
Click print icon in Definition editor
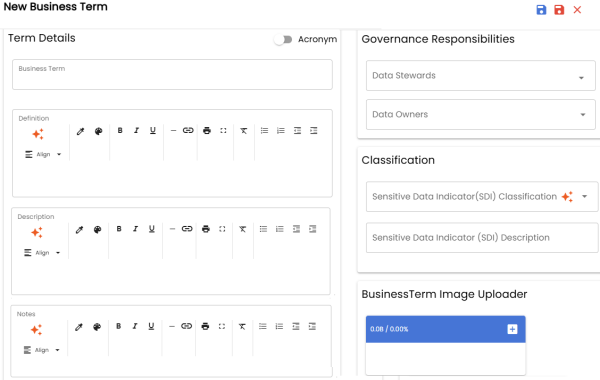[207, 130]
